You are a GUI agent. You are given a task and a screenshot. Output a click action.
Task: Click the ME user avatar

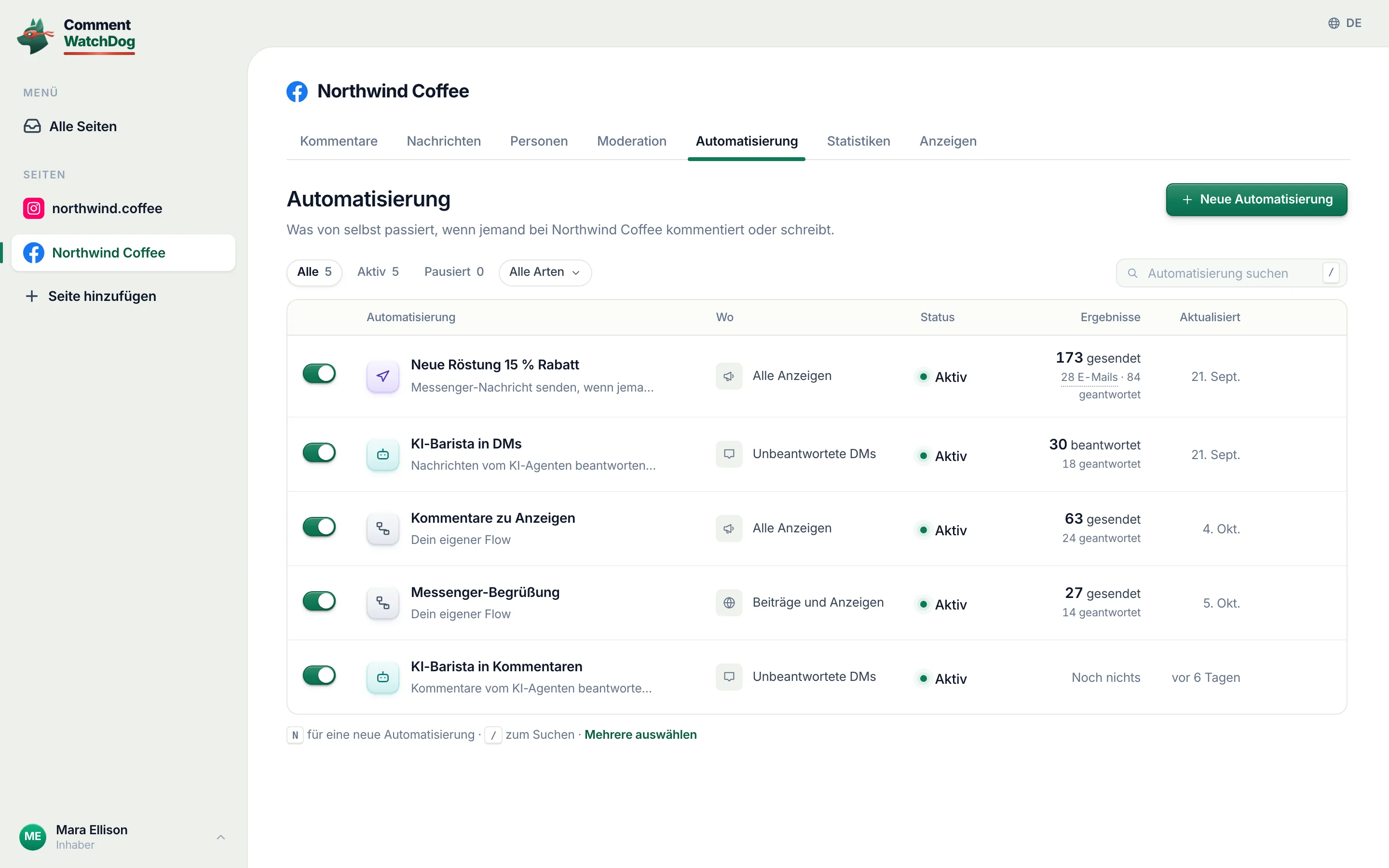pyautogui.click(x=33, y=837)
